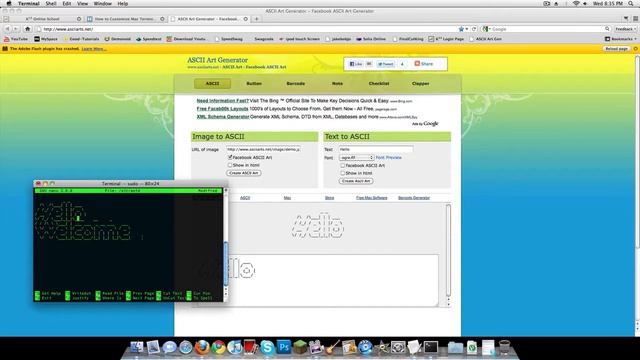Launch Firefox from the Dock
The width and height of the screenshot is (640, 360).
202,347
